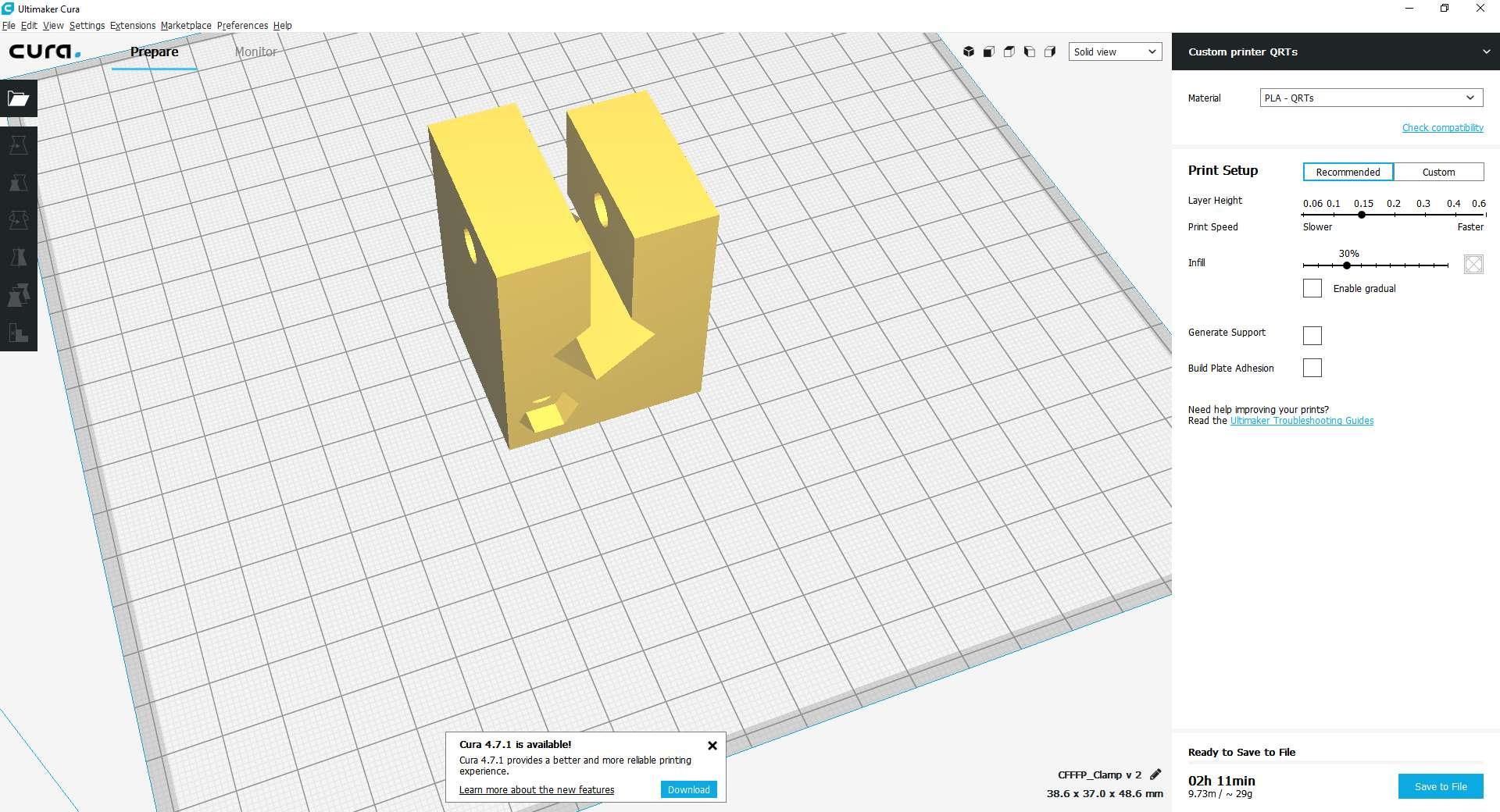Screen dimensions: 1500x812
Task: Open the Settings menu
Action: (87, 25)
